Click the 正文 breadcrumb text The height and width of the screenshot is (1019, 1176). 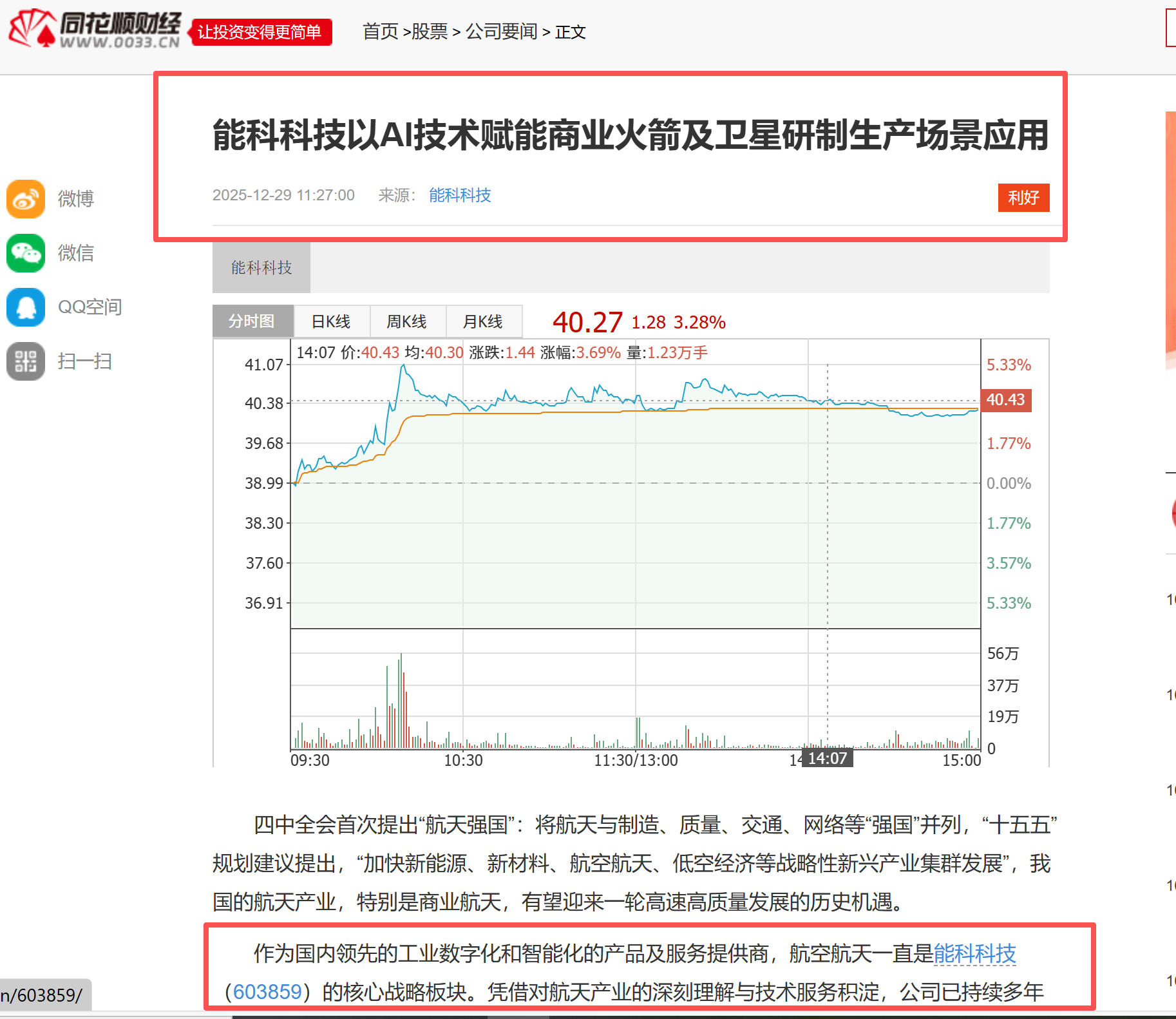[x=571, y=32]
